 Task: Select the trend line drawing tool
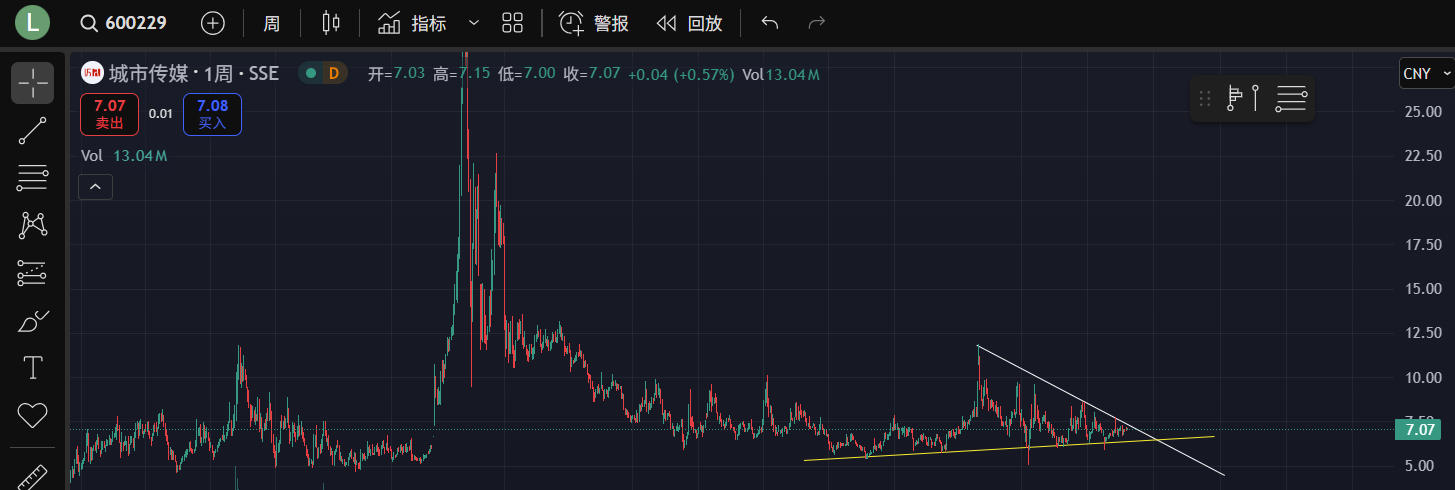tap(33, 131)
